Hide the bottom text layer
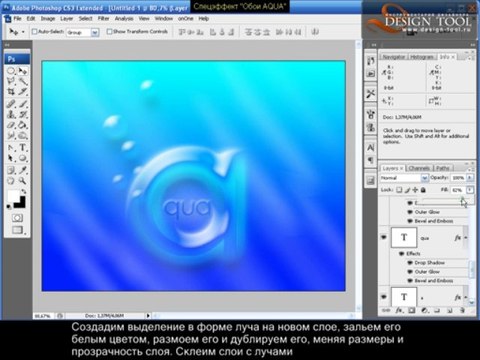 384,296
